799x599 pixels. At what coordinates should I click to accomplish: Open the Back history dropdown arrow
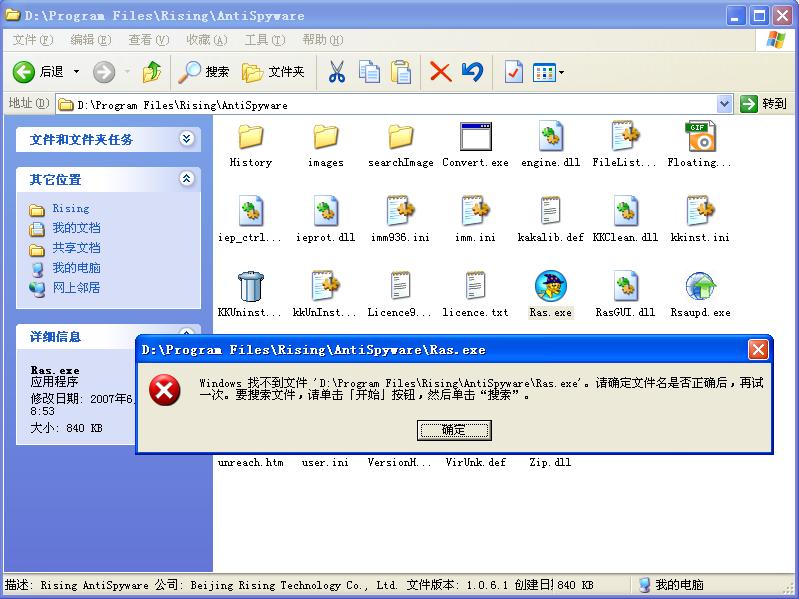76,72
